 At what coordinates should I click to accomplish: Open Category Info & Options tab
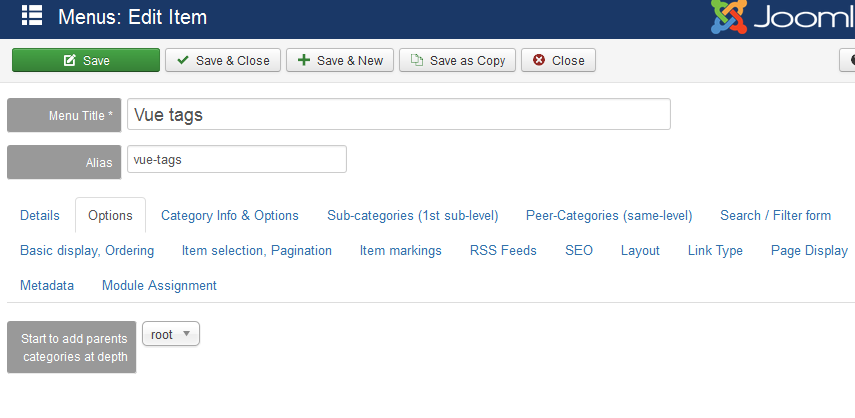[230, 215]
